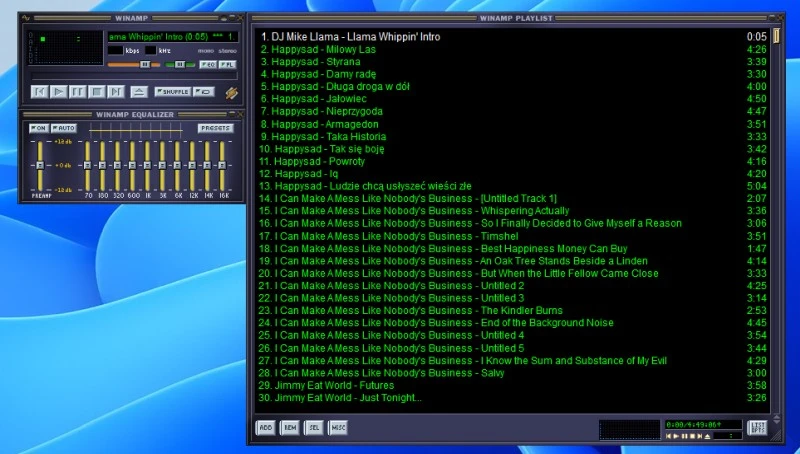Toggle the equalizer AUTO button
This screenshot has width=800, height=454.
64,128
